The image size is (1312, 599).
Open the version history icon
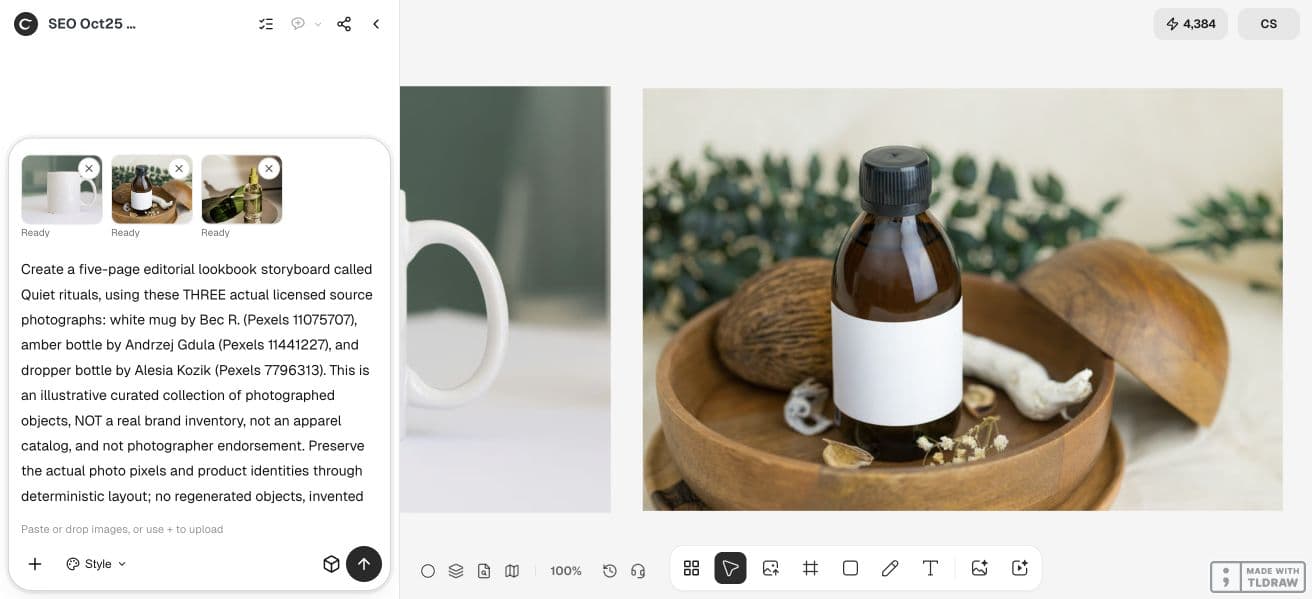pyautogui.click(x=610, y=571)
